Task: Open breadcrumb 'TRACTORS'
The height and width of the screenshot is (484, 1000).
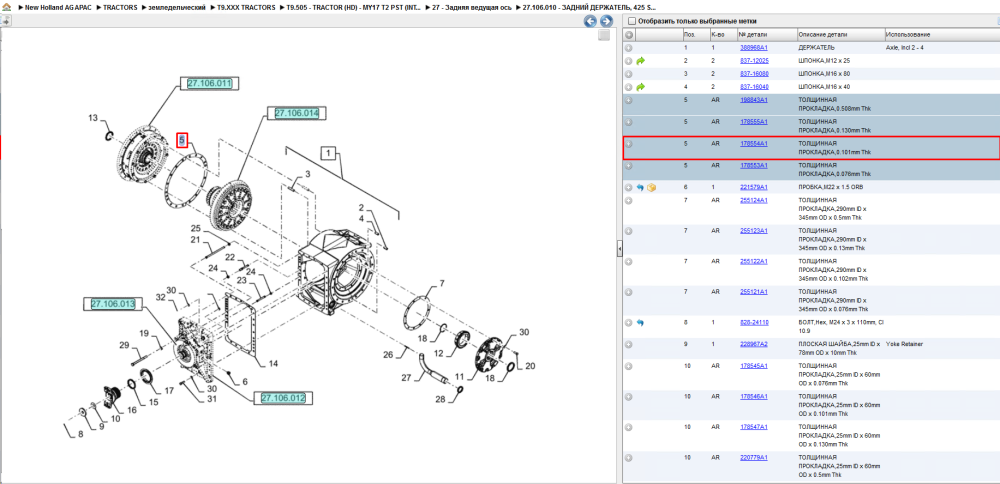Action: (x=120, y=7)
